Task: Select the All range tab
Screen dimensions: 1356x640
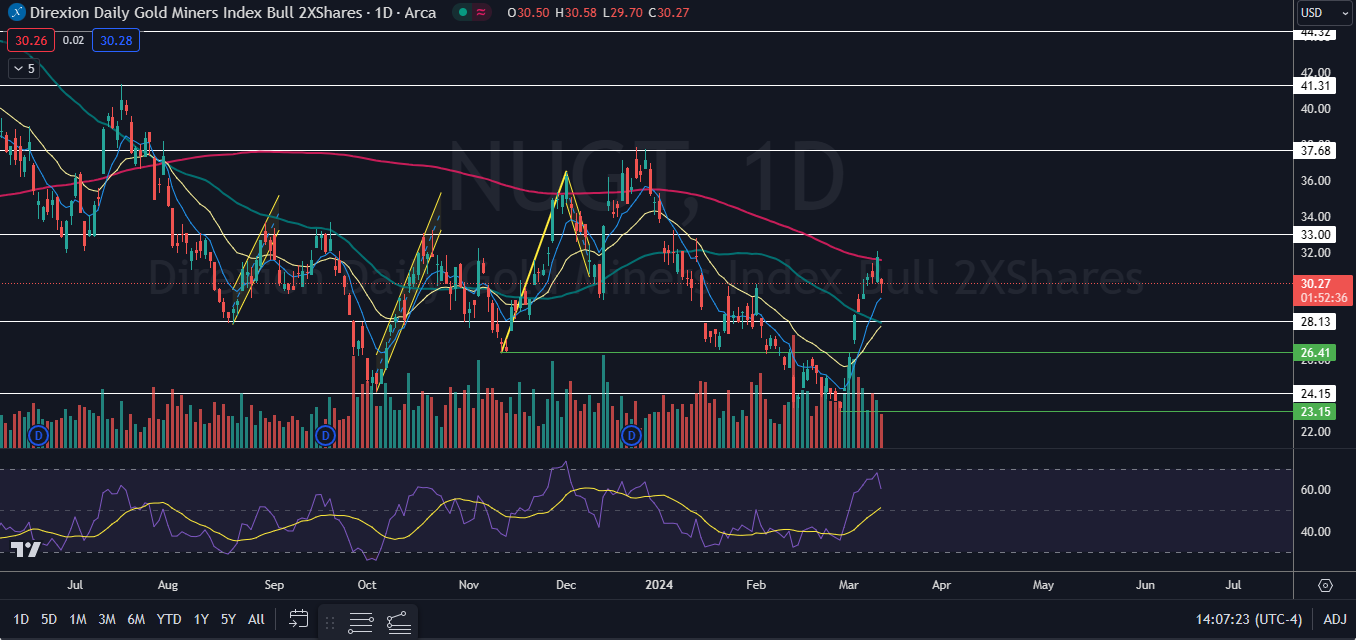Action: click(256, 619)
